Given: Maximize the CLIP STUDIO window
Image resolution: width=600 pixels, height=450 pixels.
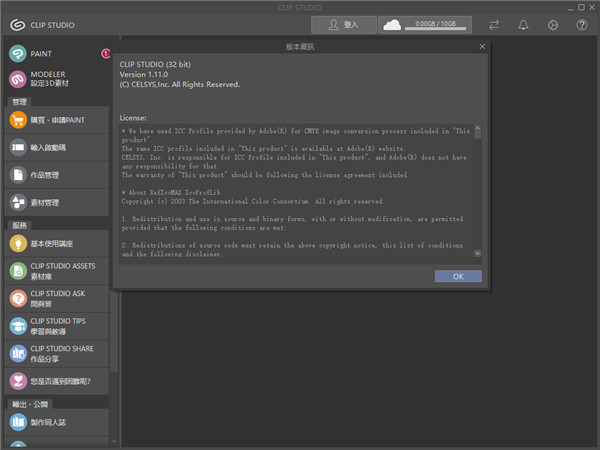Looking at the screenshot, I should pyautogui.click(x=581, y=7).
